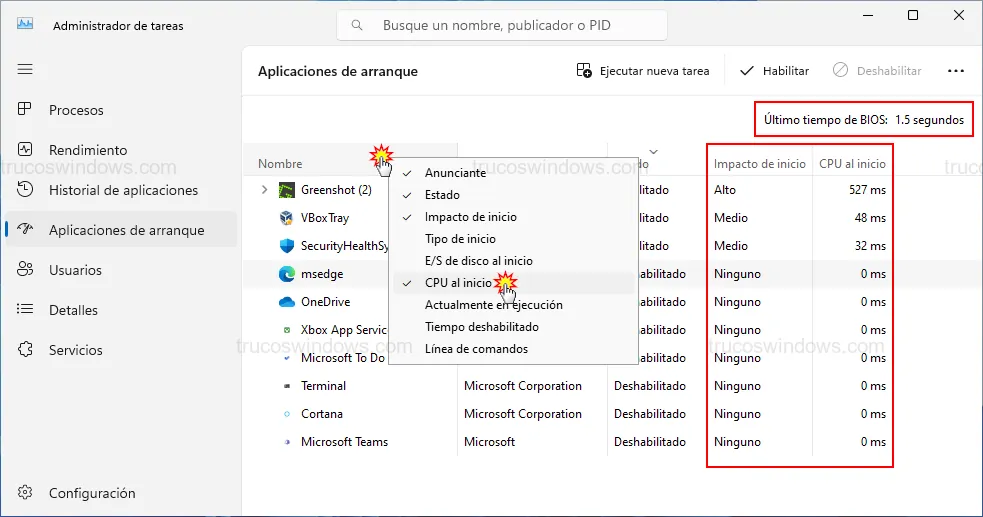Click the sort chevron above the Estado column
Screen dimensions: 983x517
click(654, 151)
